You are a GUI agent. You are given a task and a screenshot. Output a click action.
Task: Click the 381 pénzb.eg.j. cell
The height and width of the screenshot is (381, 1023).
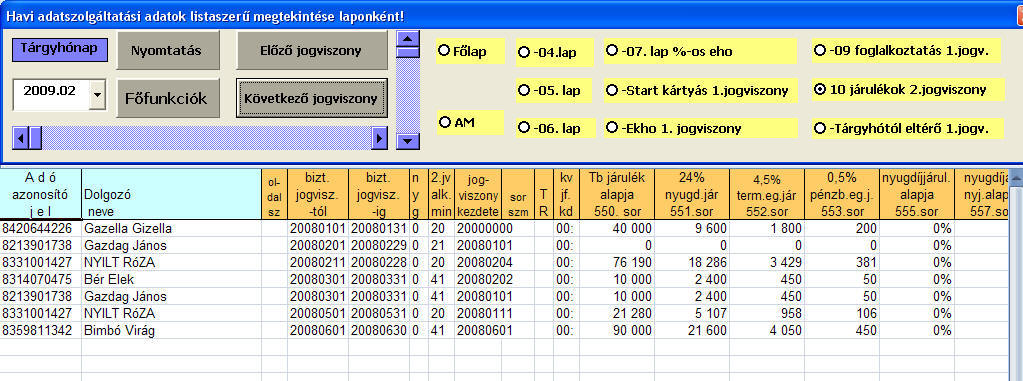tap(842, 262)
